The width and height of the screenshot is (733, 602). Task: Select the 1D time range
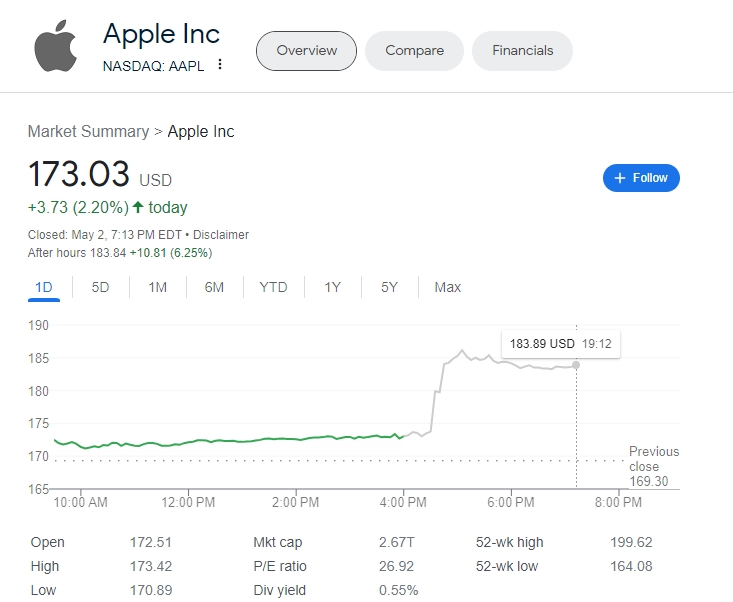pyautogui.click(x=44, y=288)
